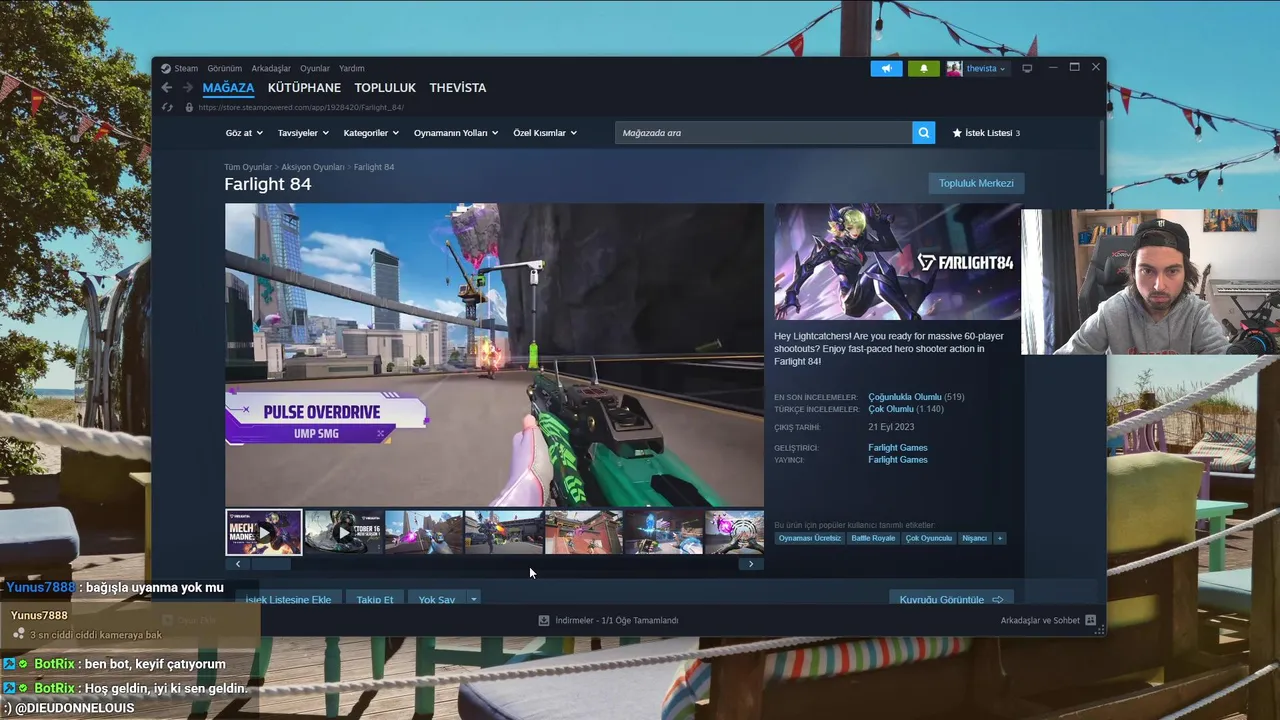
Task: Select the third screenshot thumbnail
Action: [424, 532]
